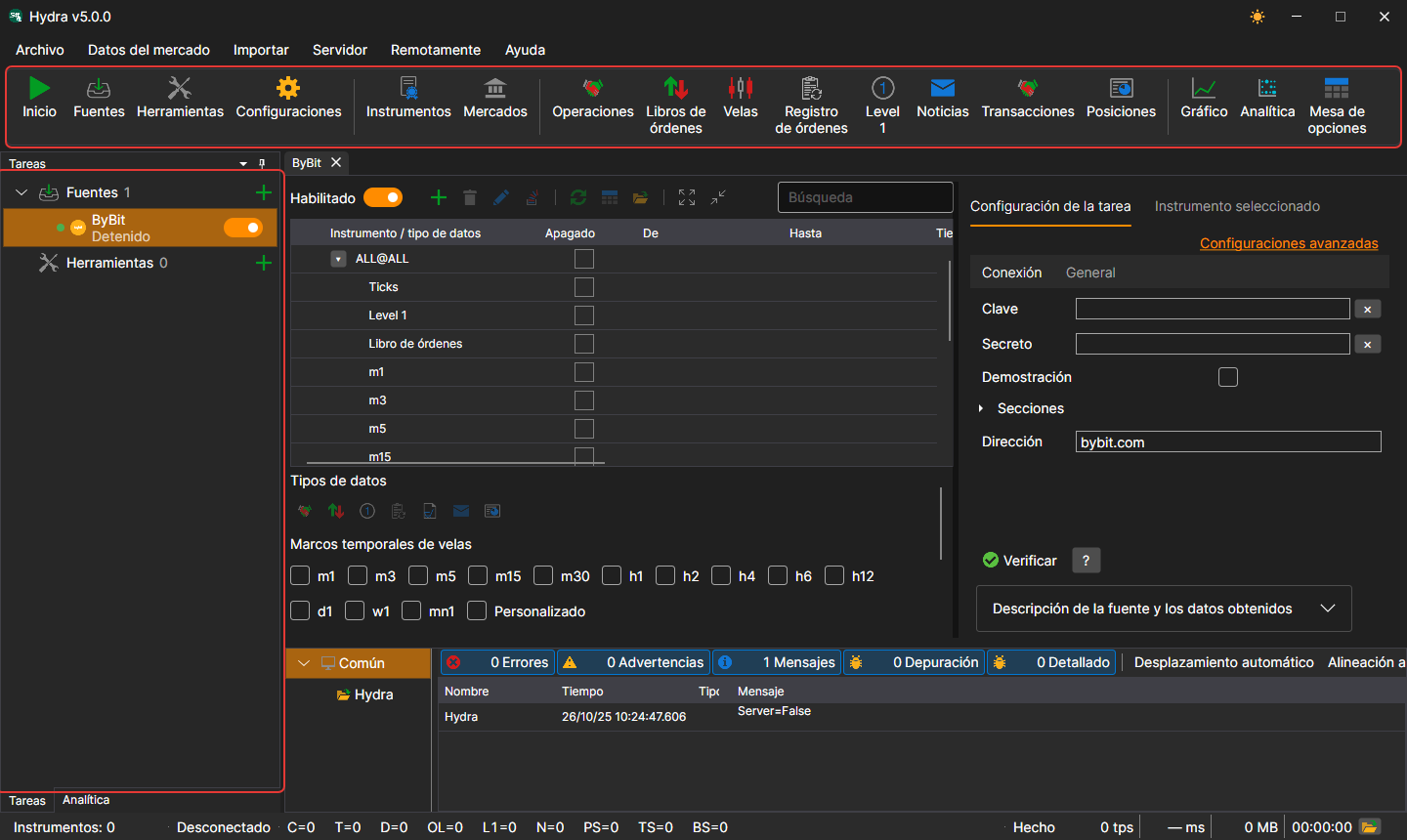Open Registro de órdenes in toolbar
Screen dimensions: 1407x840
pyautogui.click(x=811, y=88)
